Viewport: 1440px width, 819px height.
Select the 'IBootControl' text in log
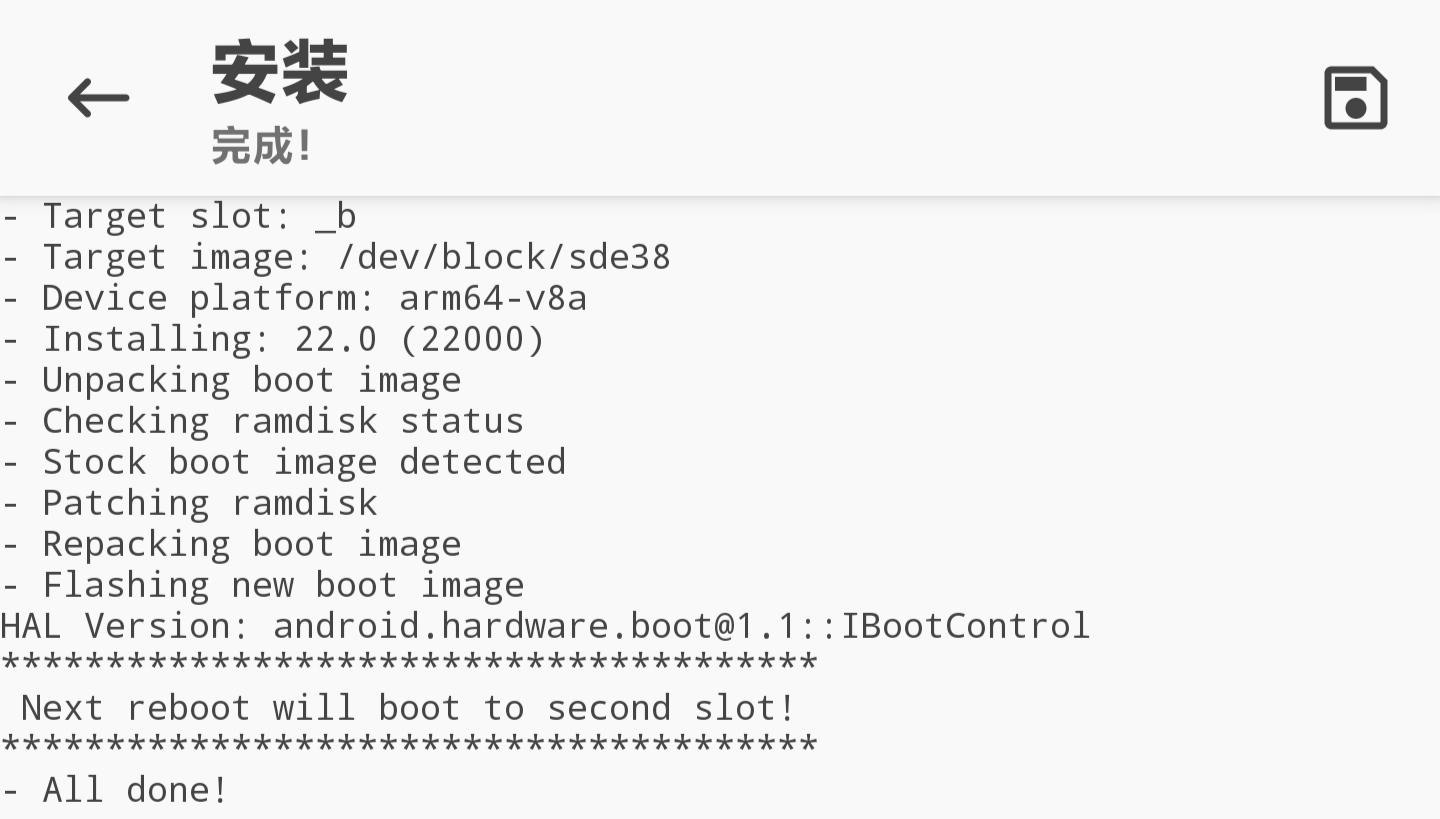(965, 626)
